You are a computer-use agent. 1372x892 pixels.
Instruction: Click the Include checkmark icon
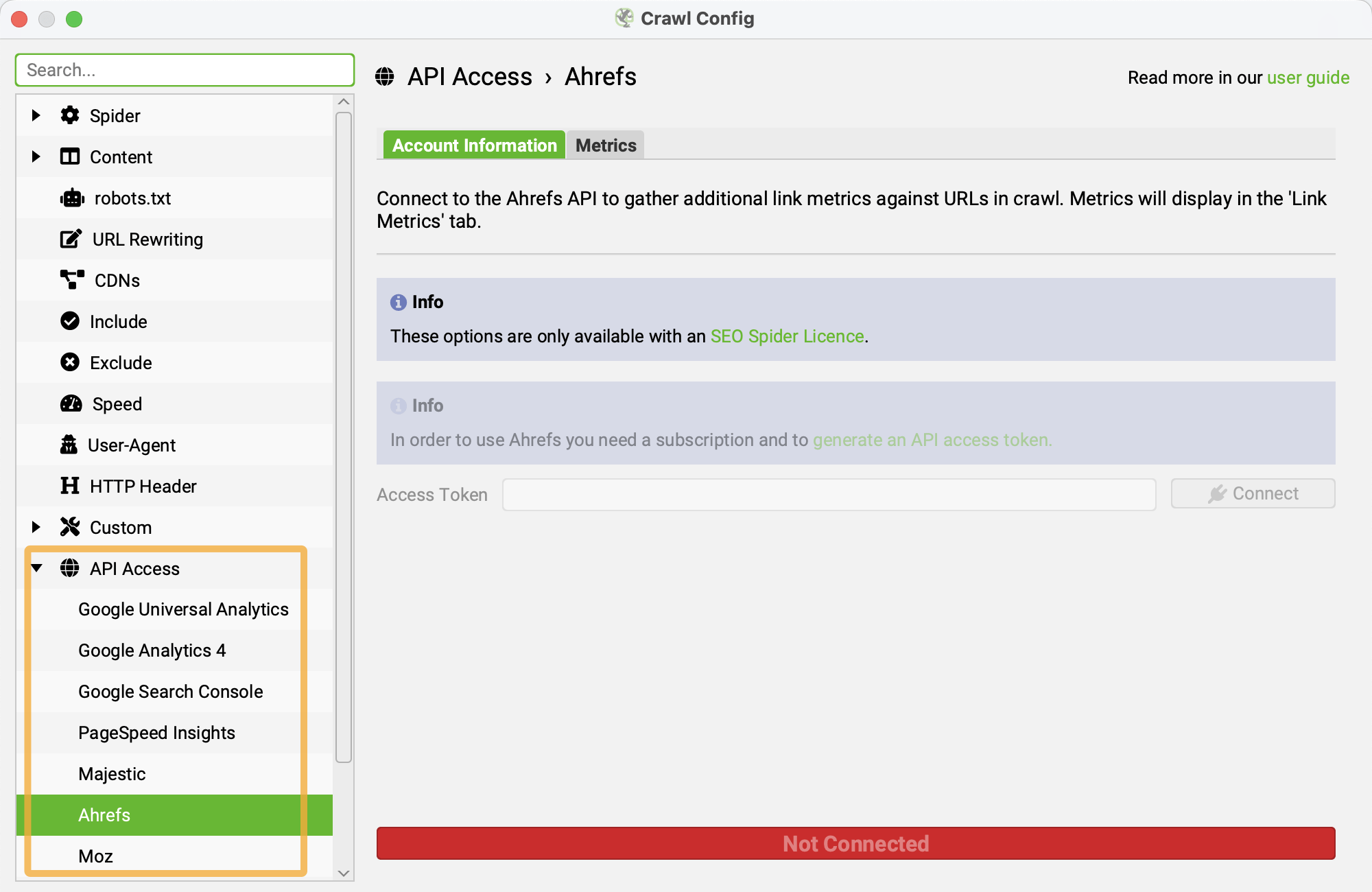point(70,321)
